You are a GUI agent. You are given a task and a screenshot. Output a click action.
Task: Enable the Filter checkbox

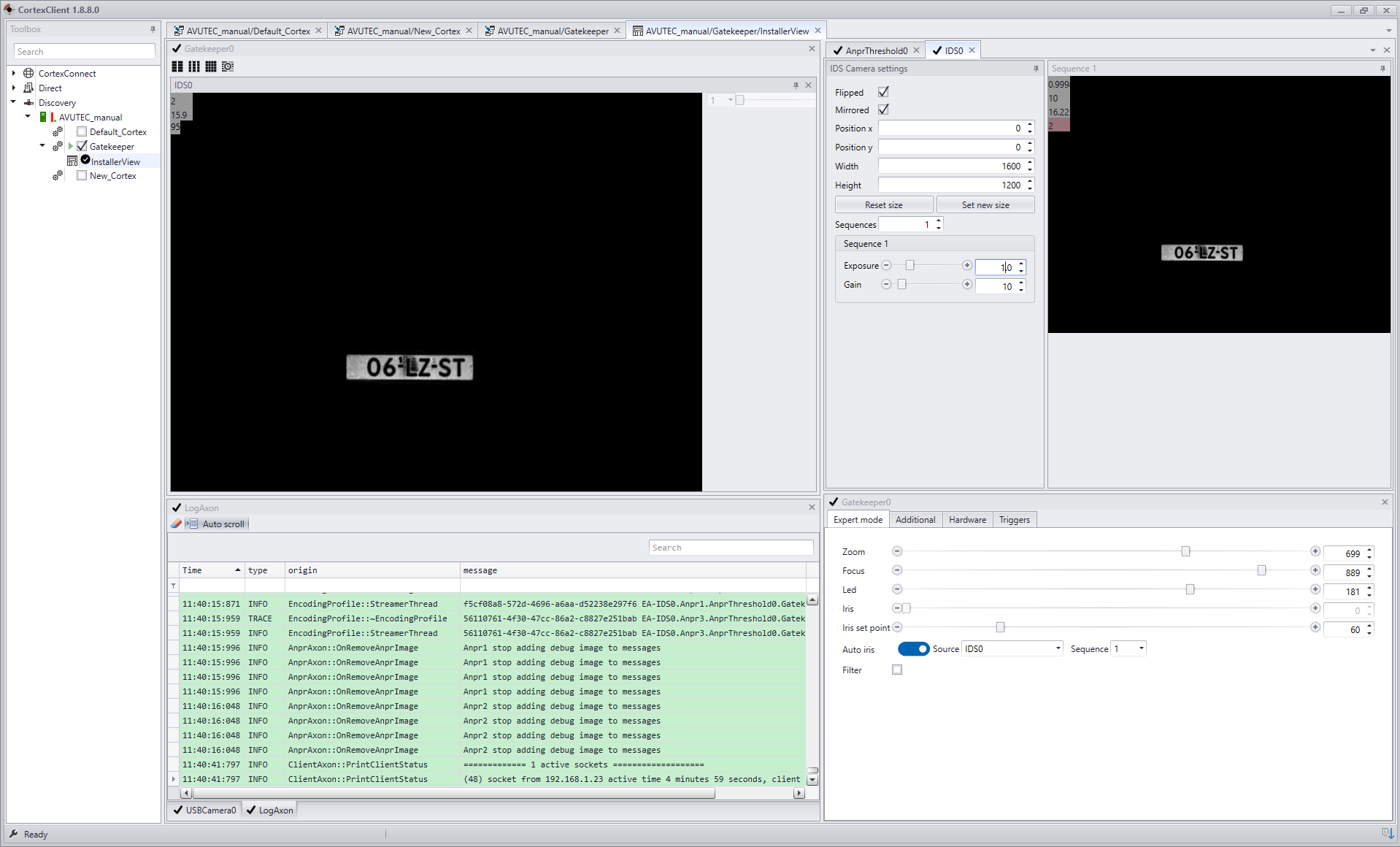897,670
